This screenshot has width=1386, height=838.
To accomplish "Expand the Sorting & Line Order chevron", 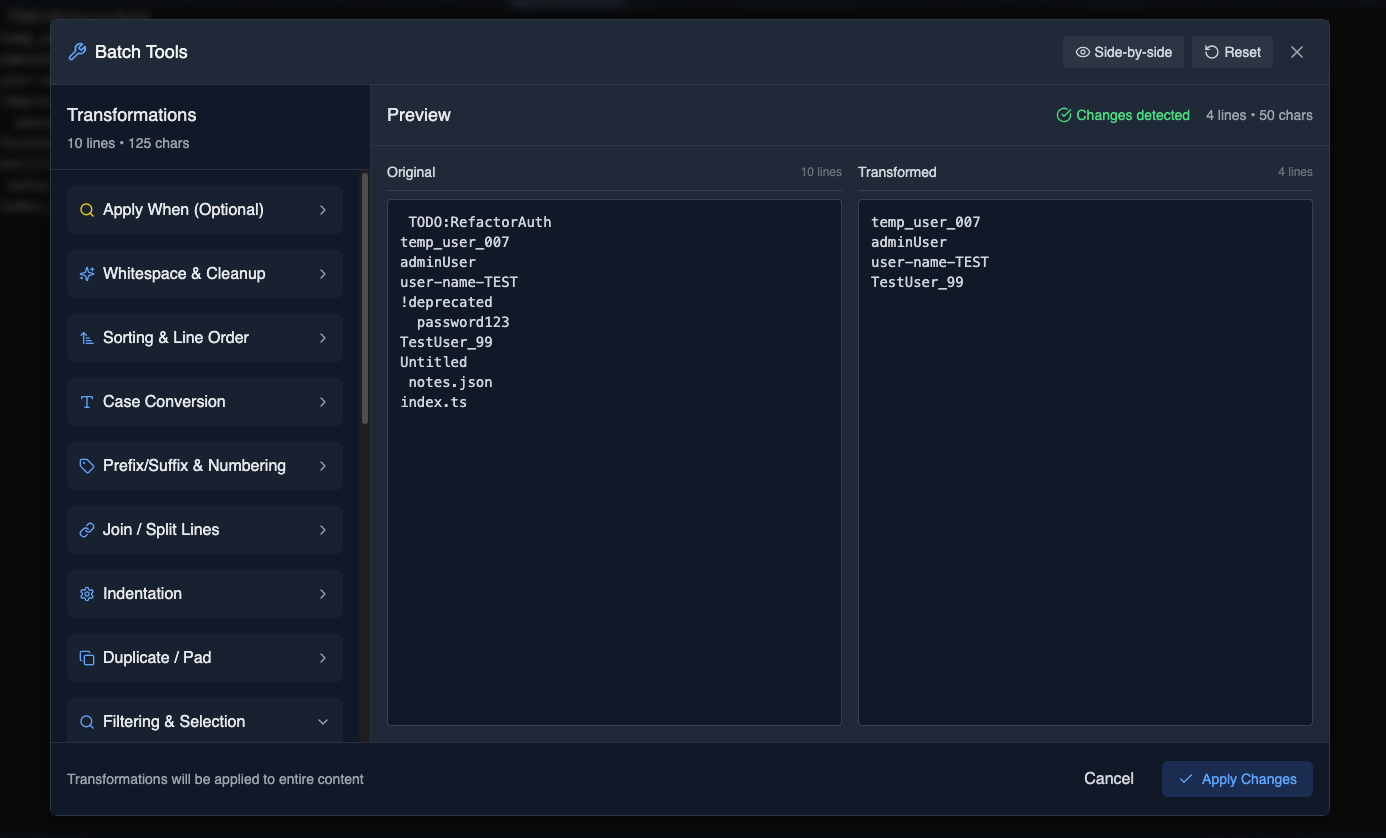I will click(x=323, y=338).
